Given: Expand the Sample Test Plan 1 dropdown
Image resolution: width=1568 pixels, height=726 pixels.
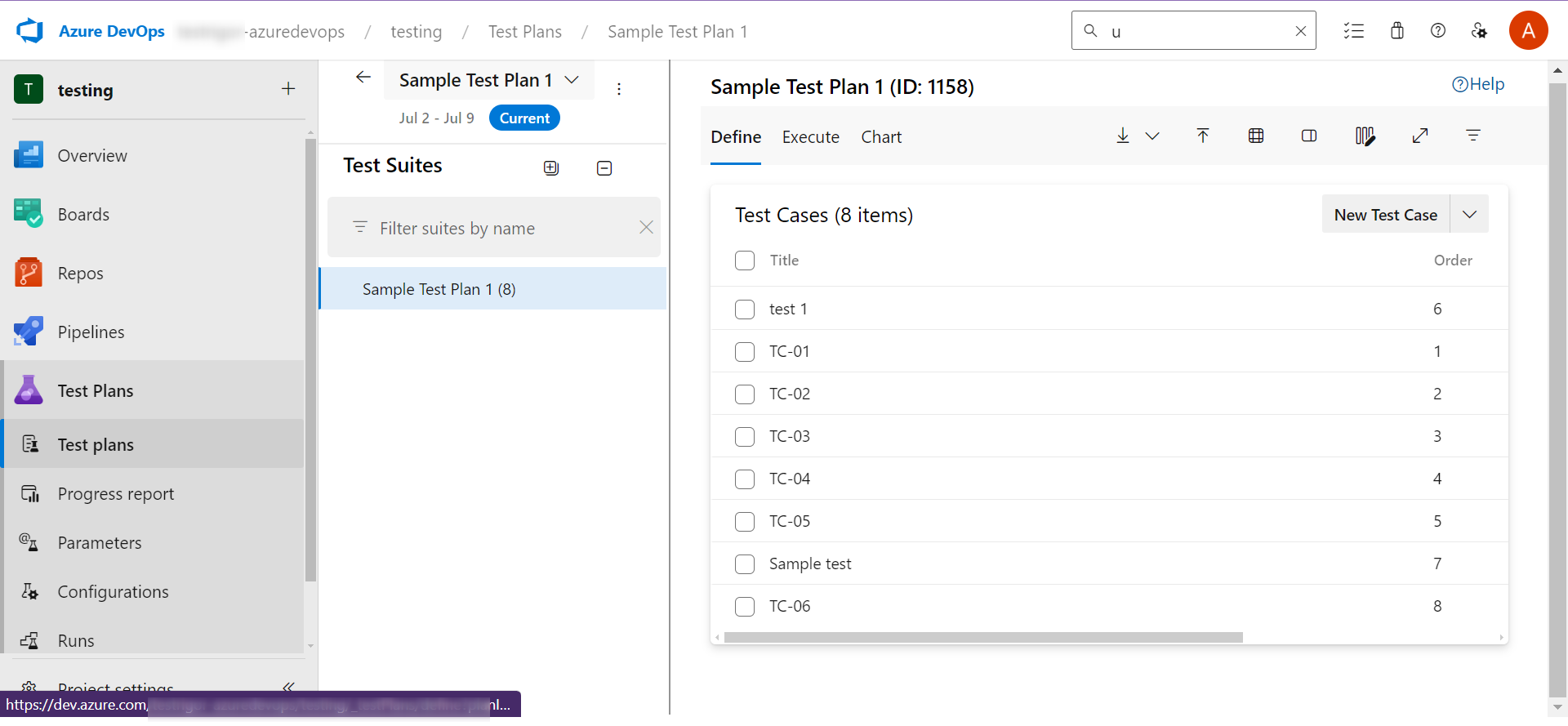Looking at the screenshot, I should (572, 80).
